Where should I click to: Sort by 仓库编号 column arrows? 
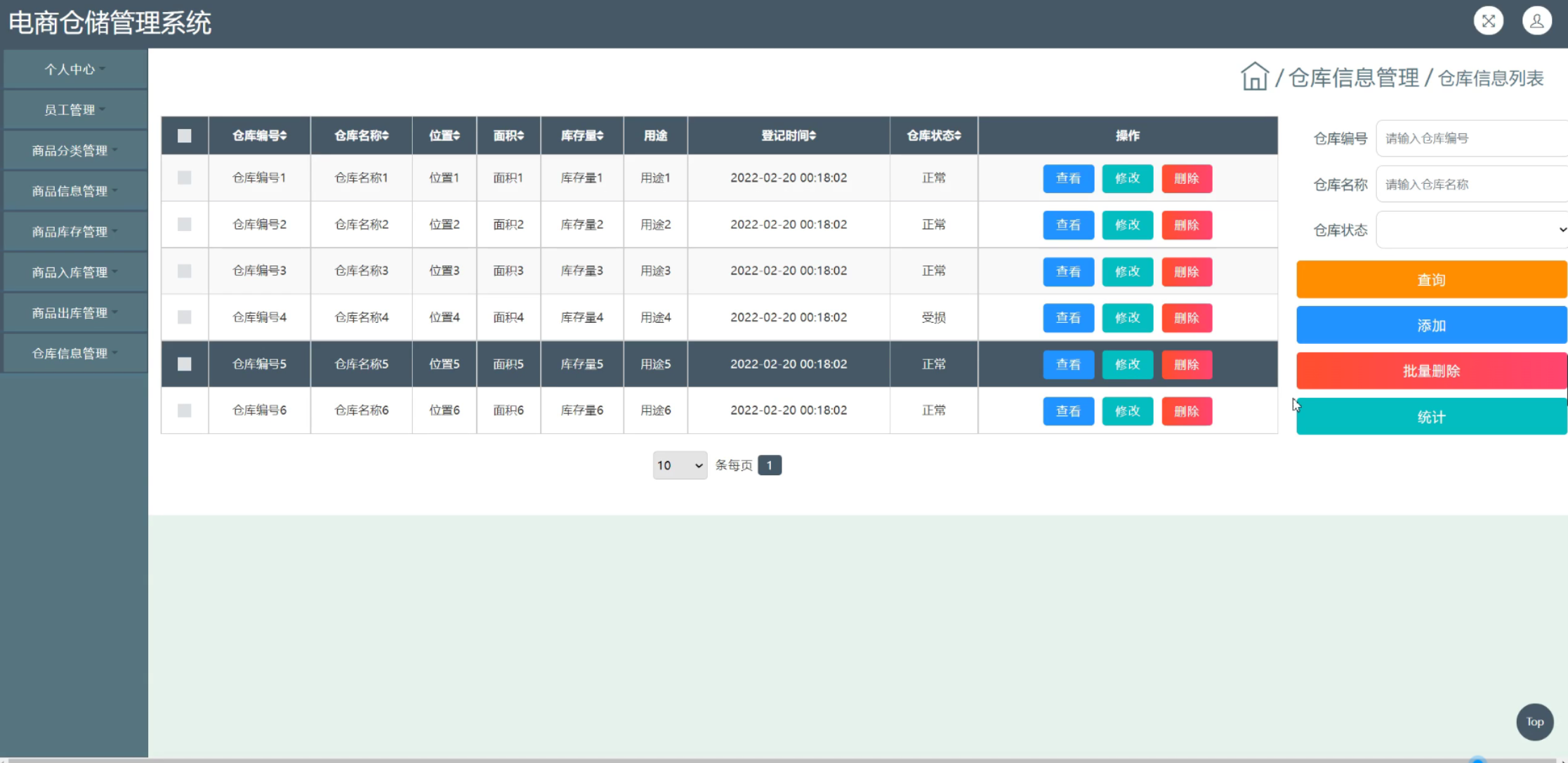(x=283, y=135)
